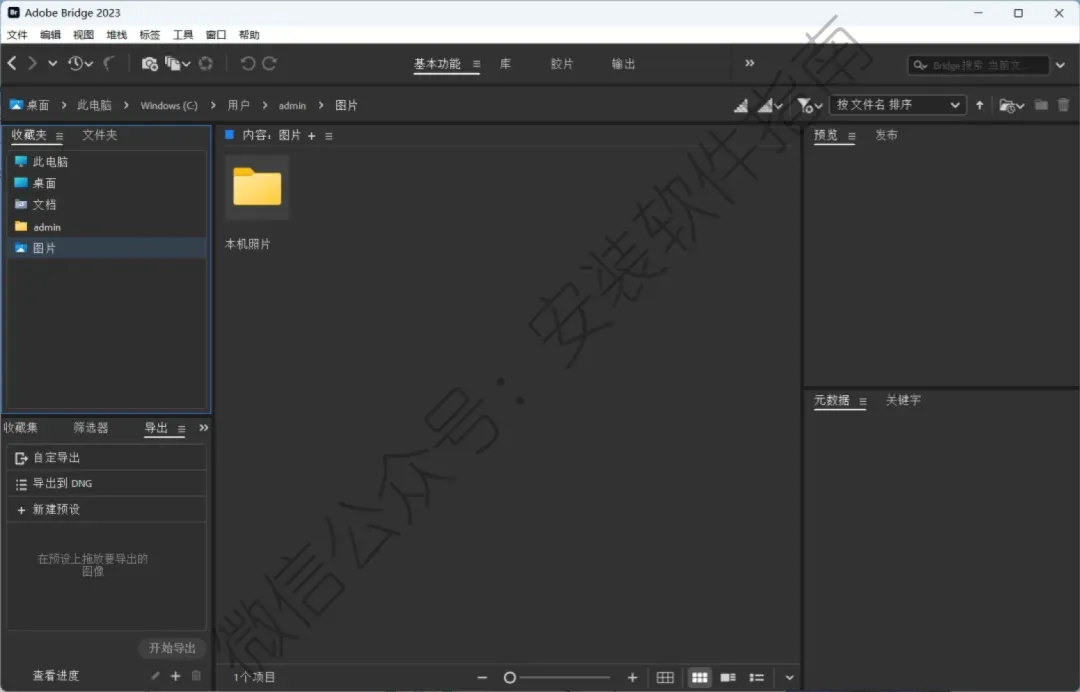Increase thumbnail size plus button
1080x692 pixels.
[x=632, y=678]
